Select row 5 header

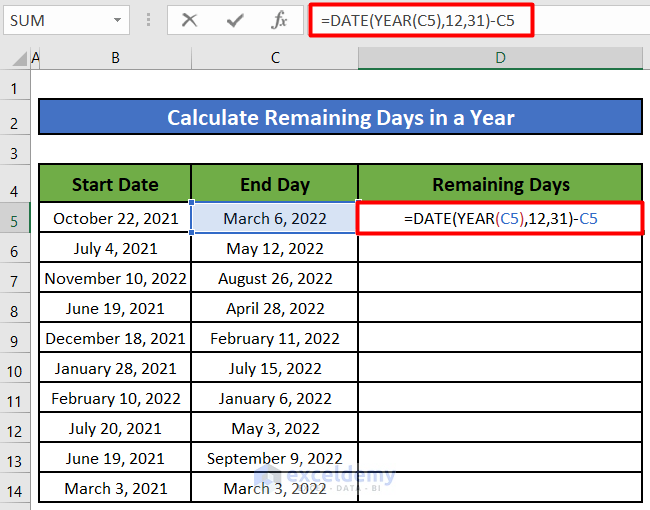(15, 219)
